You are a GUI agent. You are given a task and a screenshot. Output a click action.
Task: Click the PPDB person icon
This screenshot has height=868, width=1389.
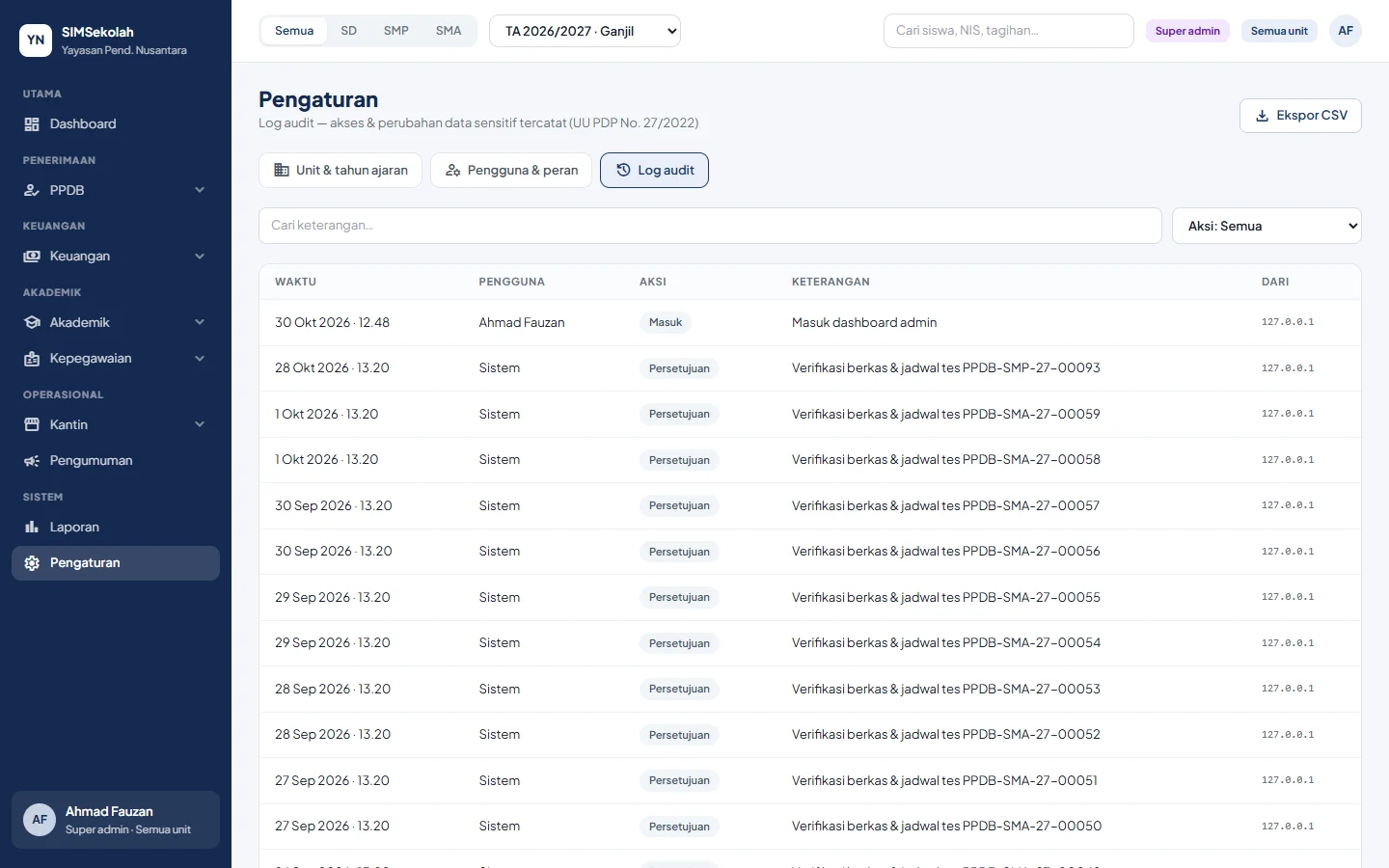32,191
